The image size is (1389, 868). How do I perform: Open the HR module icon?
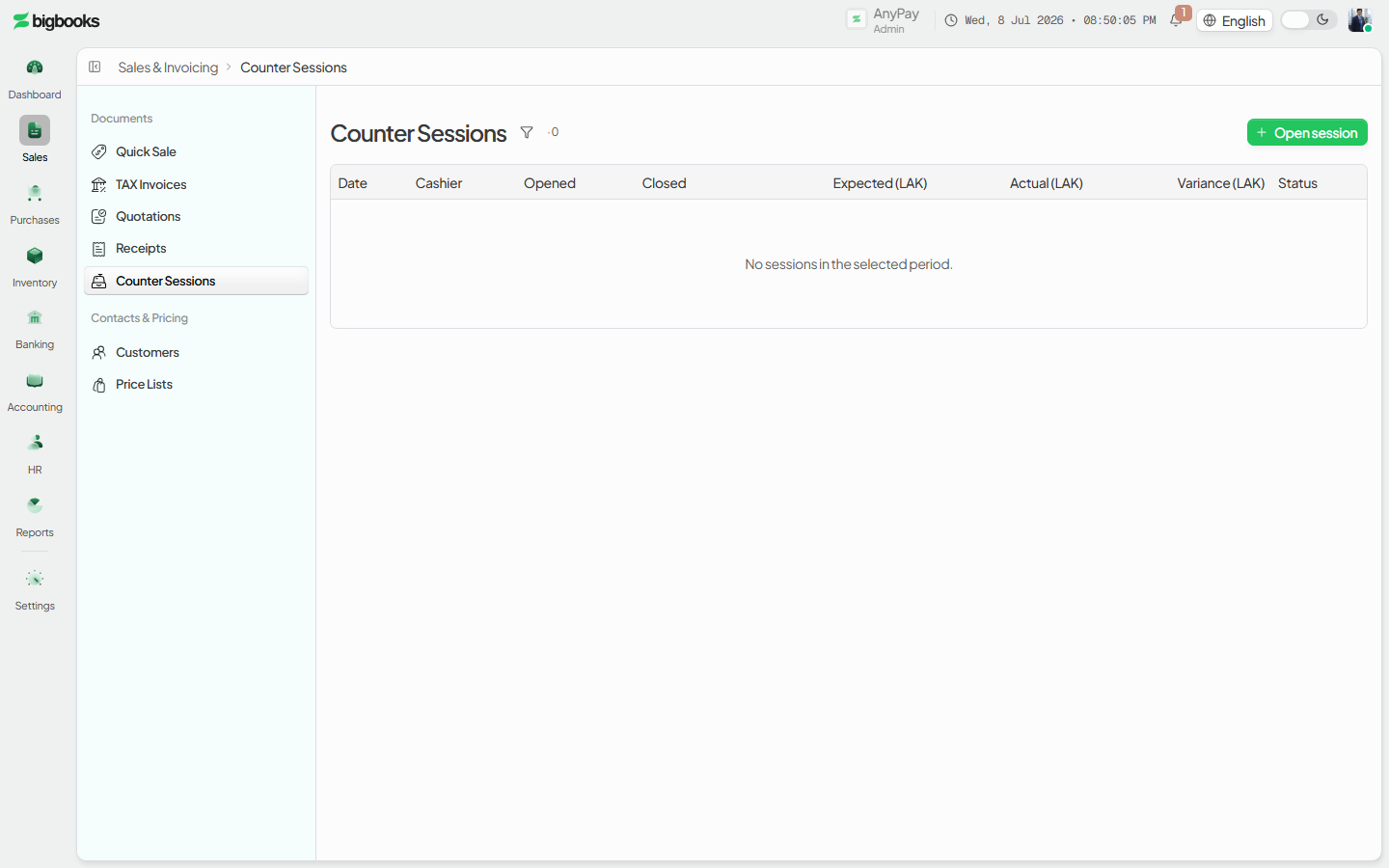(x=35, y=443)
